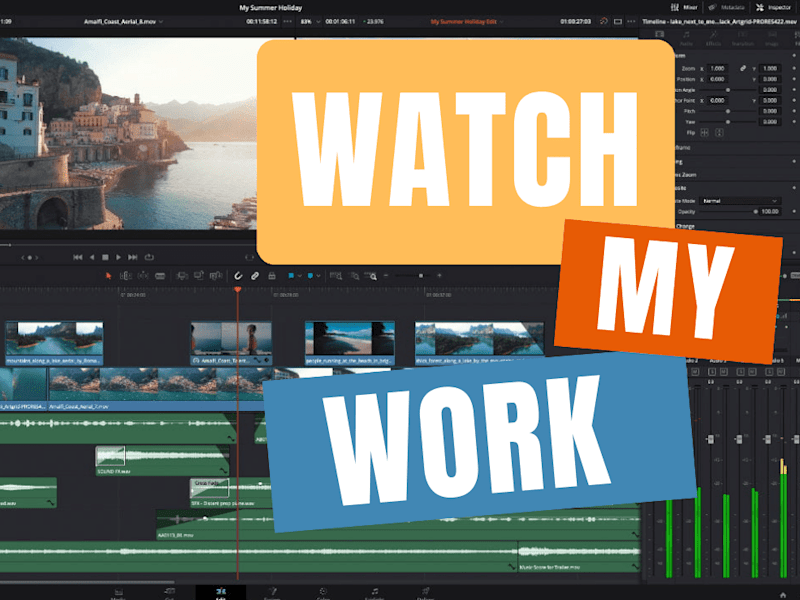Open the Mixer panel
This screenshot has height=600, width=800.
pos(684,7)
